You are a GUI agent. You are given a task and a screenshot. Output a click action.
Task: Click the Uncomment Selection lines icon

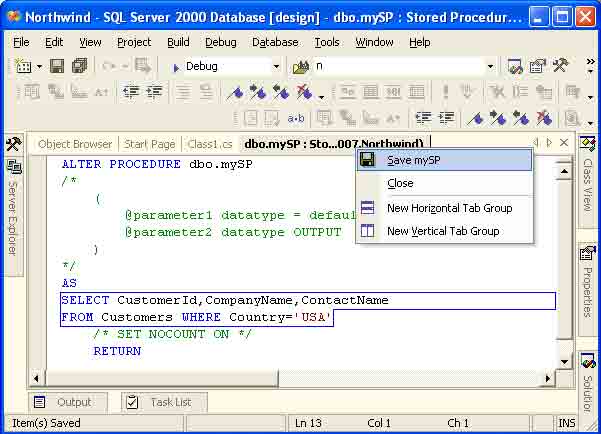[206, 92]
